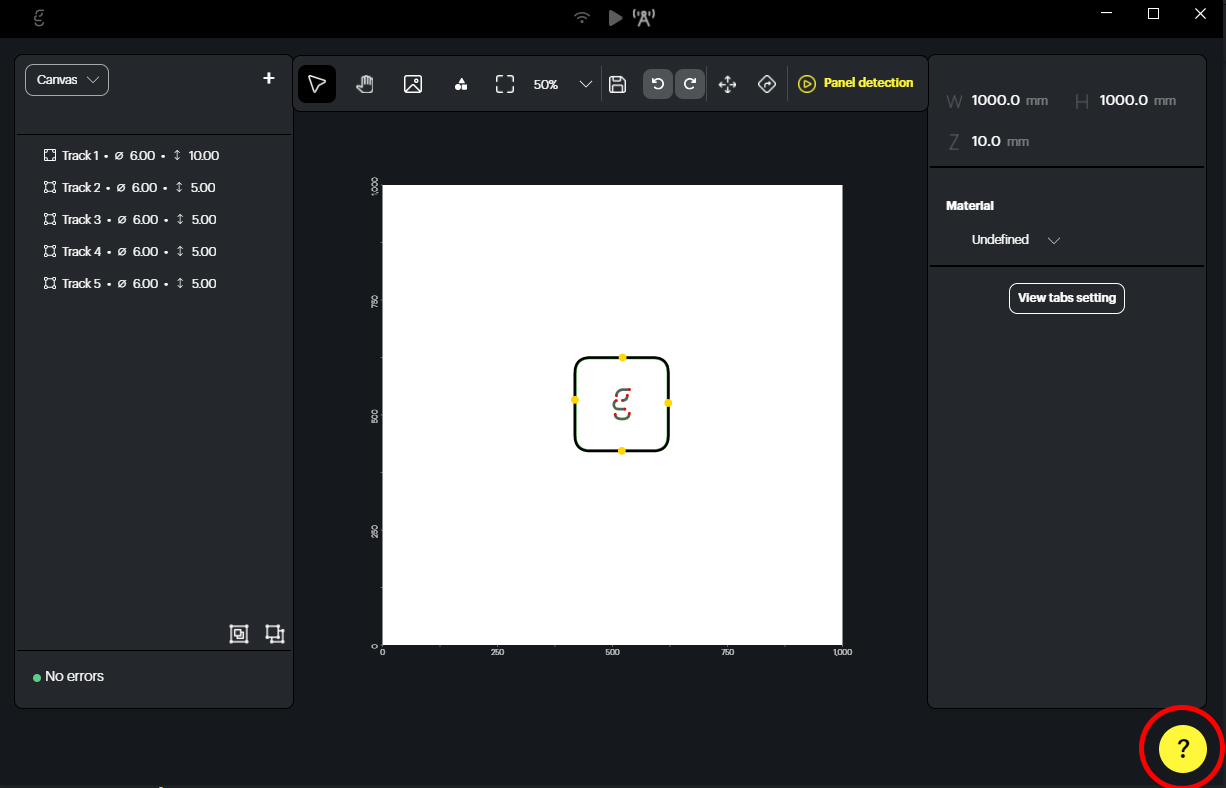Select Track 1 in the list

131,156
